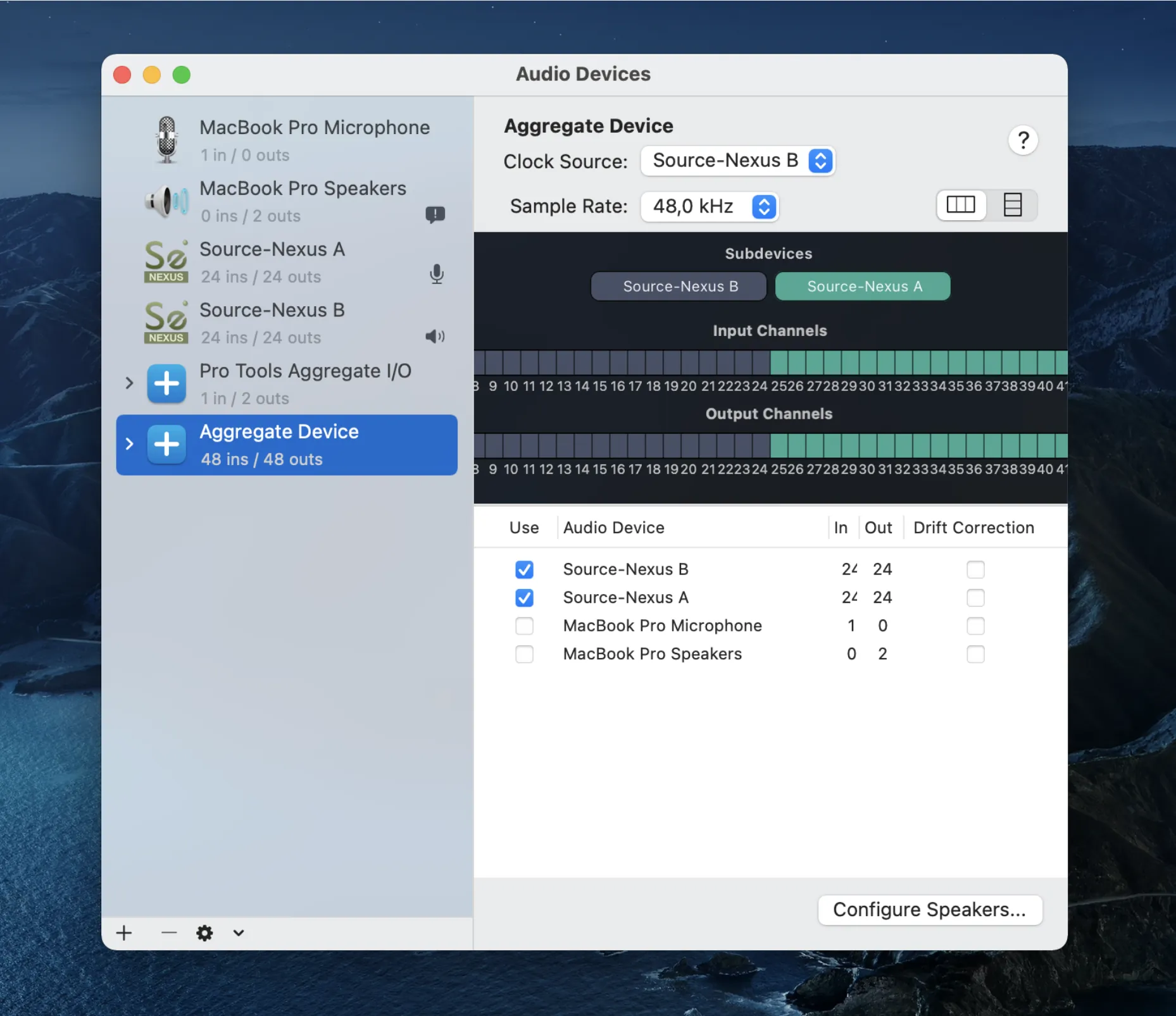Click the alert badge on MacBook Pro Speakers

coord(435,215)
